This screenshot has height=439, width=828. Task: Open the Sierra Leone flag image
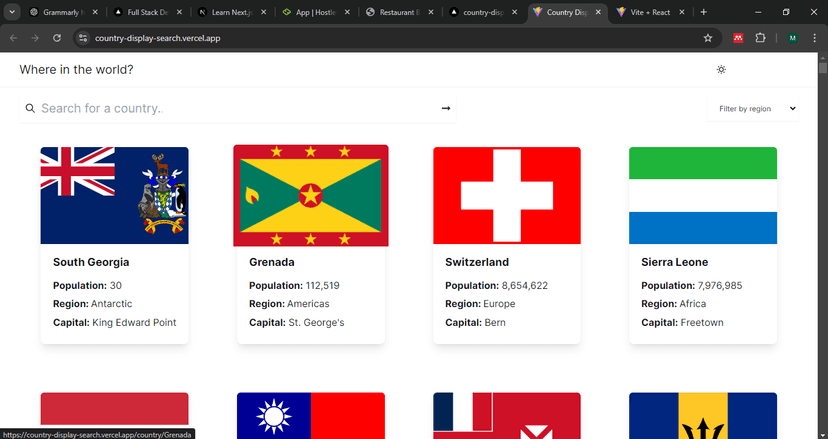(703, 195)
